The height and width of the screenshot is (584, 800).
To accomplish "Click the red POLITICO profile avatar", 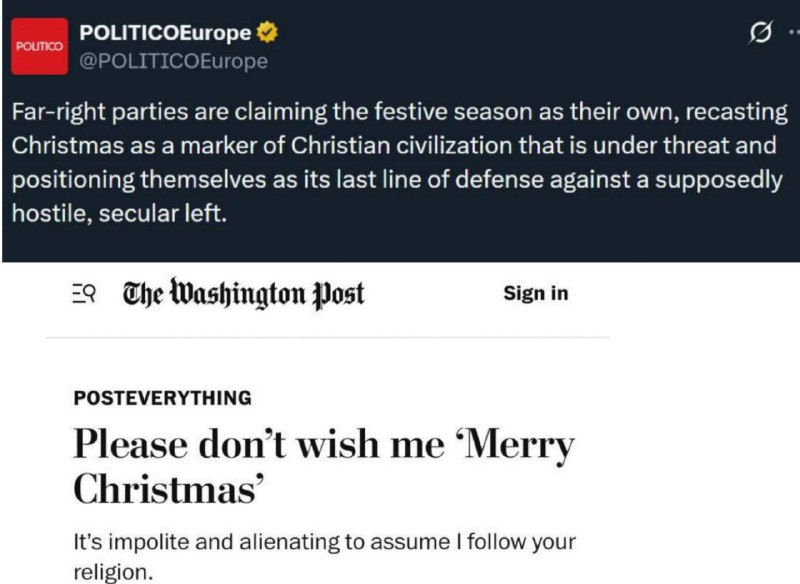I will point(39,47).
